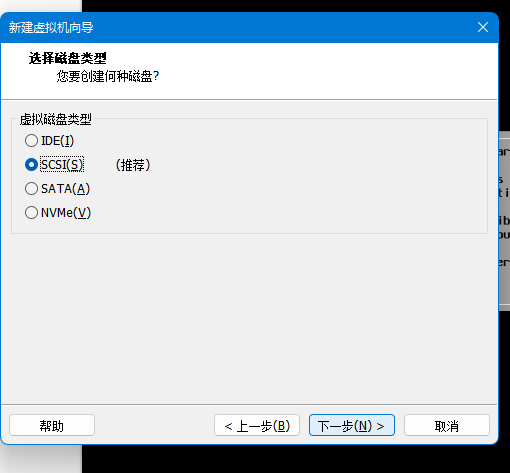Continue with the 下一步(N) button
This screenshot has height=473, width=510.
click(352, 425)
